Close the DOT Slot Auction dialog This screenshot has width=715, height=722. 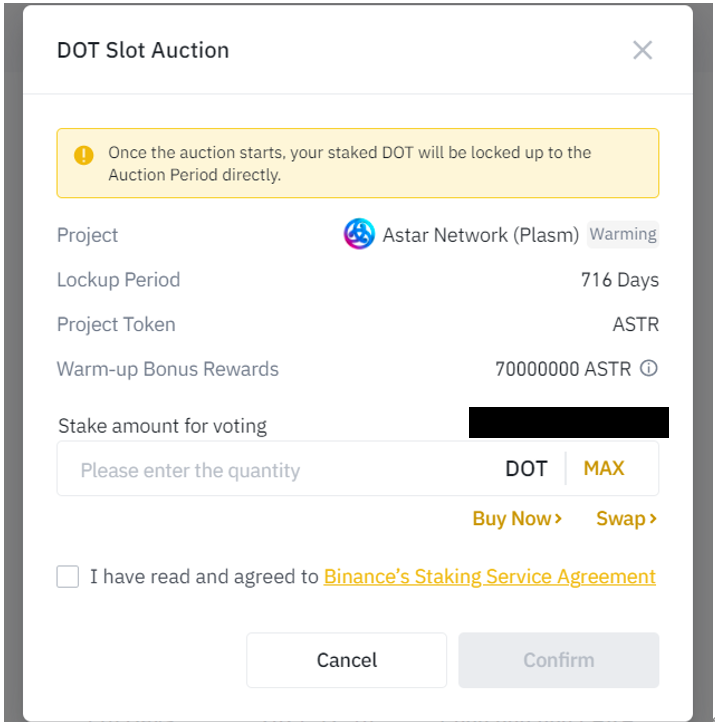[x=642, y=50]
